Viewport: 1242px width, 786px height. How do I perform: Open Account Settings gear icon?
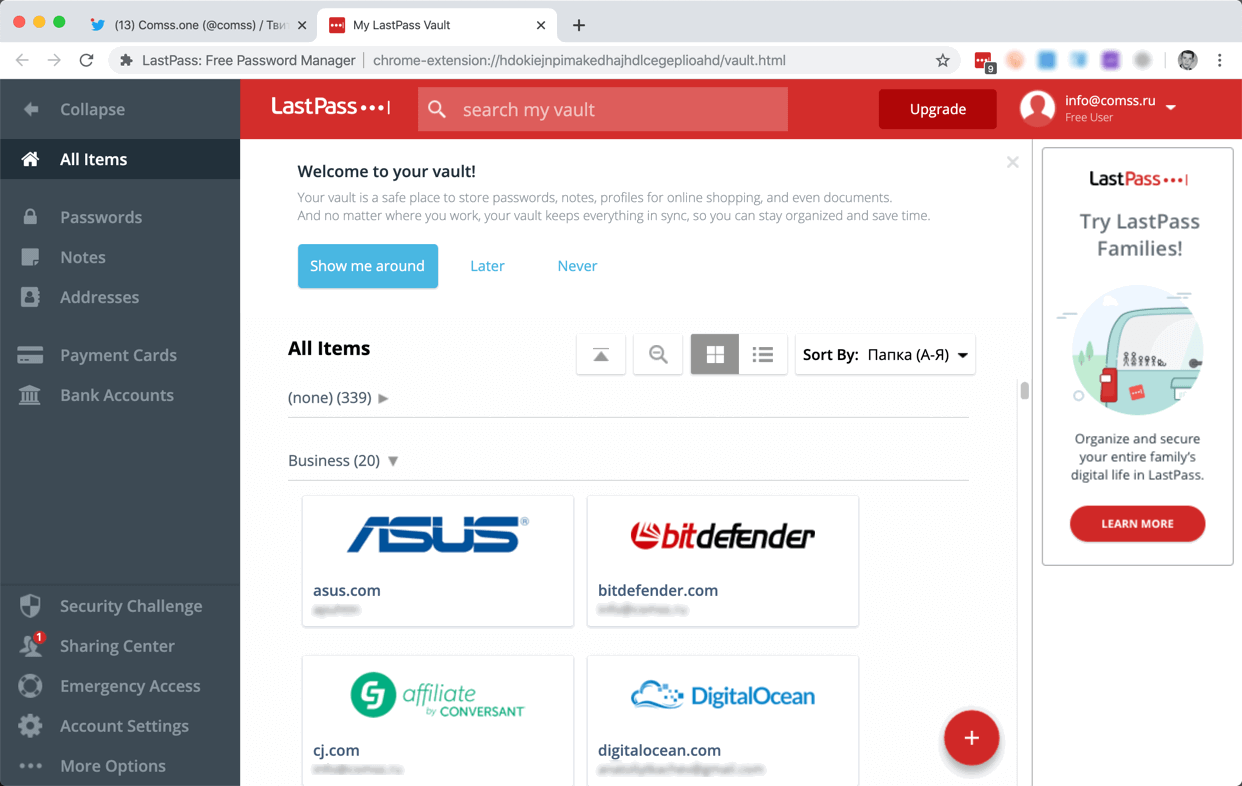pyautogui.click(x=30, y=726)
